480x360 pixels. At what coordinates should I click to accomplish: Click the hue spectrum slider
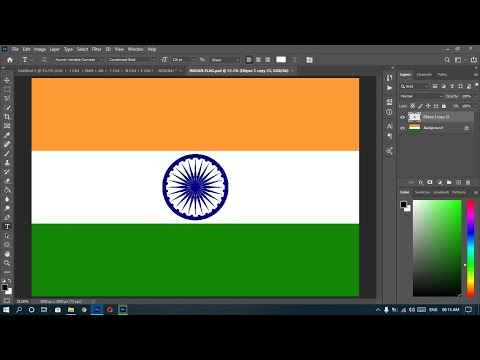470,248
